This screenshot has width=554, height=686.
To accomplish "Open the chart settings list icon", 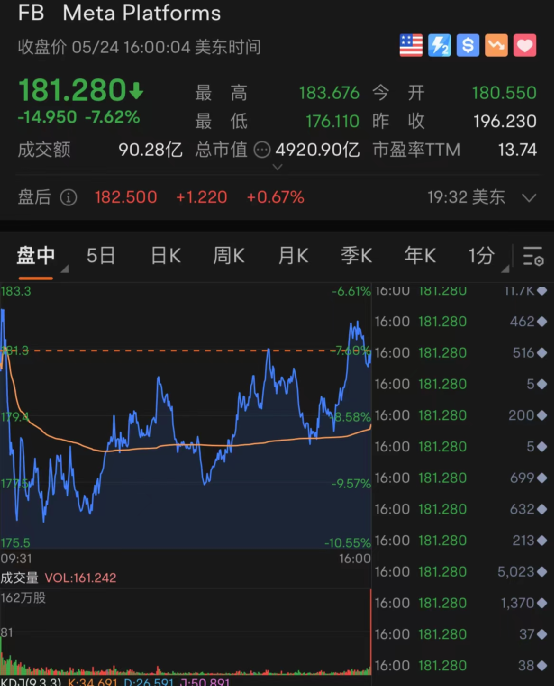I will pyautogui.click(x=533, y=256).
